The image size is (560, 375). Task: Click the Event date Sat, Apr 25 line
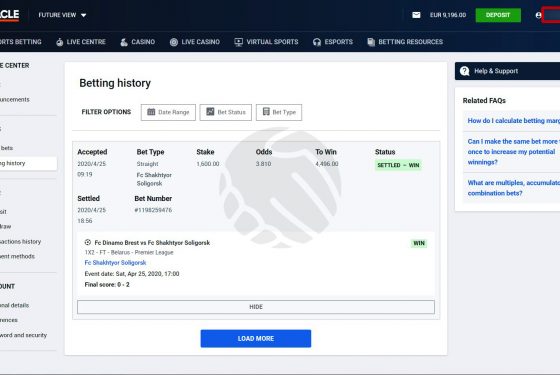pyautogui.click(x=132, y=274)
